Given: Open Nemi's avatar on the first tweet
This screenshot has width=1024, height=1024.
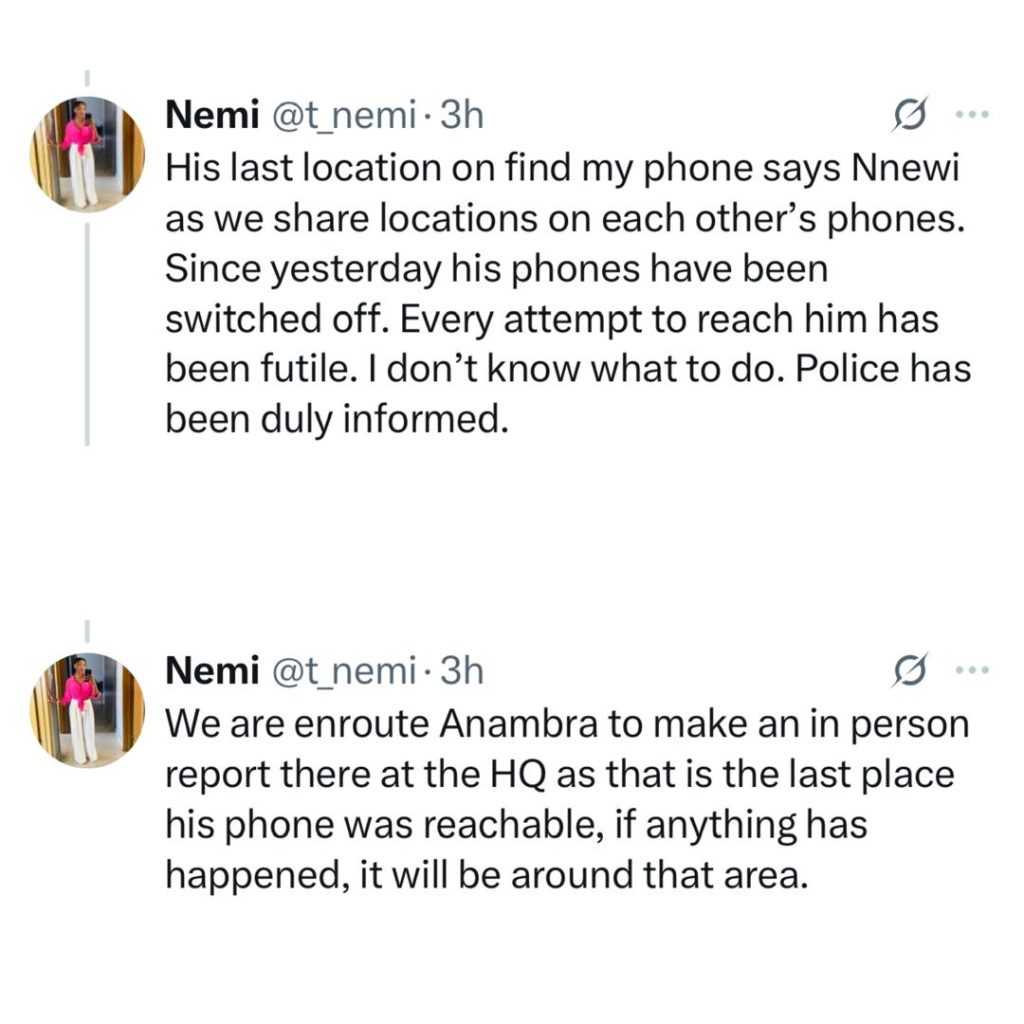Looking at the screenshot, I should tap(86, 156).
